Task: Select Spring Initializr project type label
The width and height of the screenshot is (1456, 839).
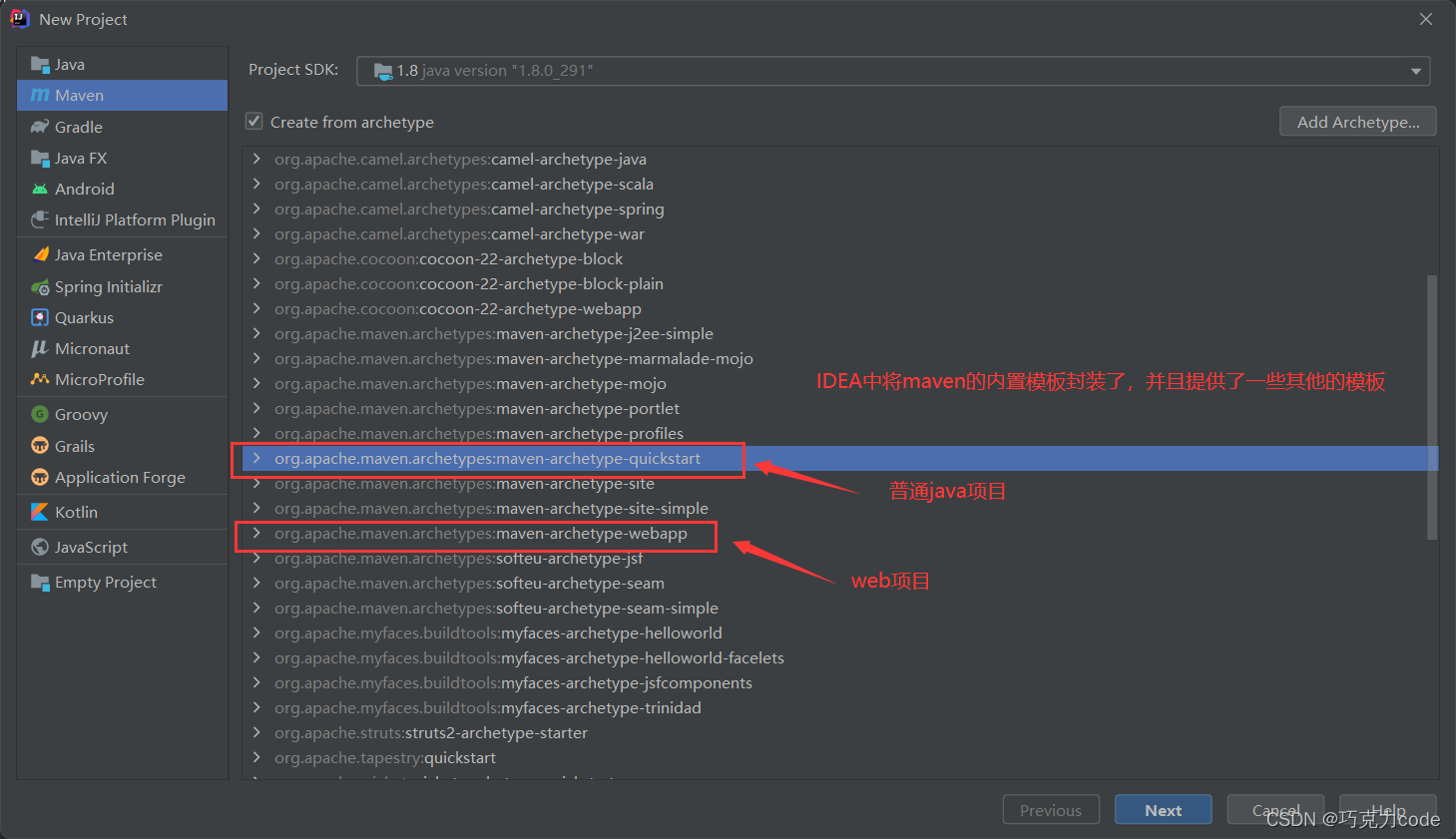Action: (x=109, y=287)
